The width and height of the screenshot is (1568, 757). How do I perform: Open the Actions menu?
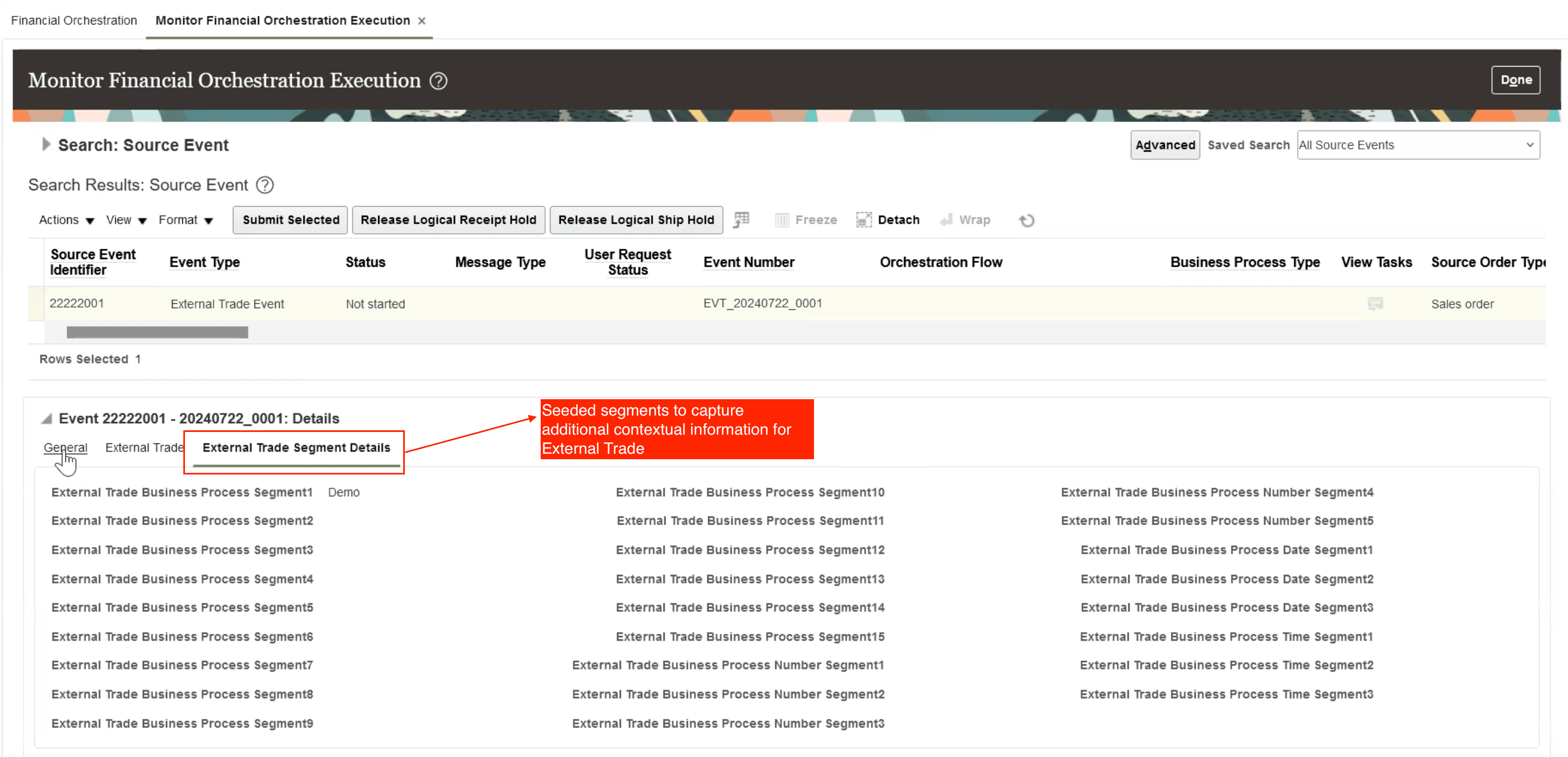(65, 220)
